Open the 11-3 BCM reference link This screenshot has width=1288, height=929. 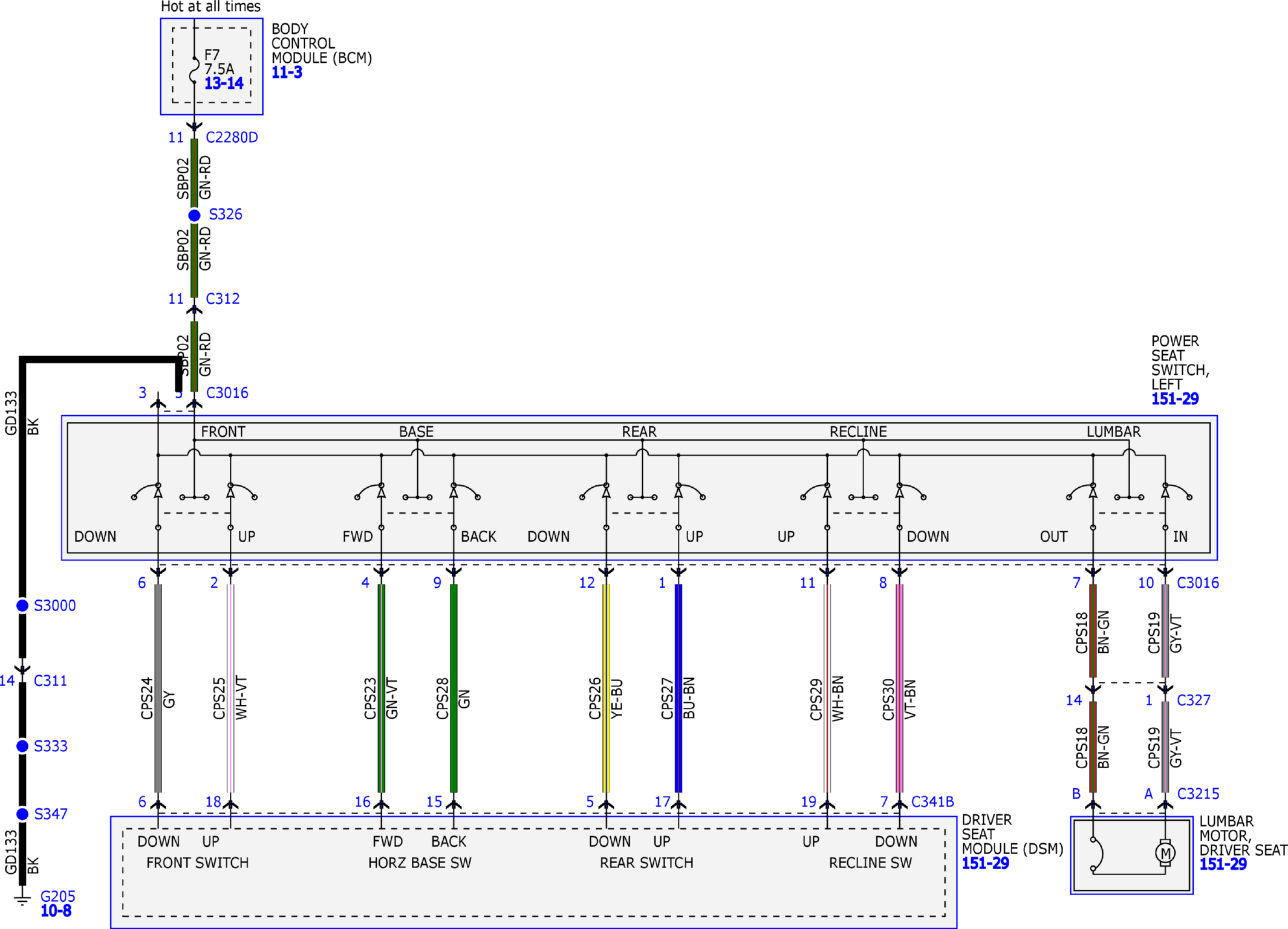(287, 73)
